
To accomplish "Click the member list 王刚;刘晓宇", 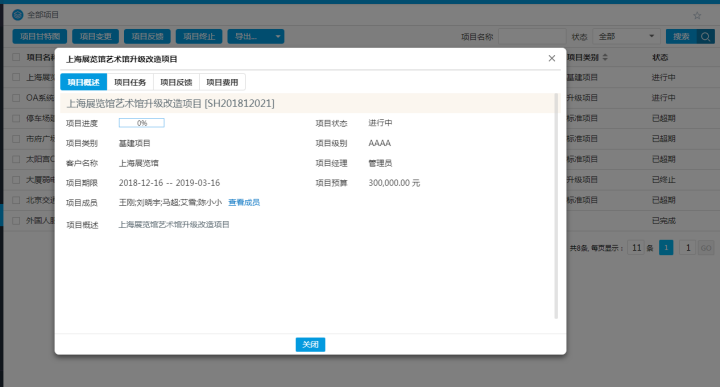I will coord(170,202).
